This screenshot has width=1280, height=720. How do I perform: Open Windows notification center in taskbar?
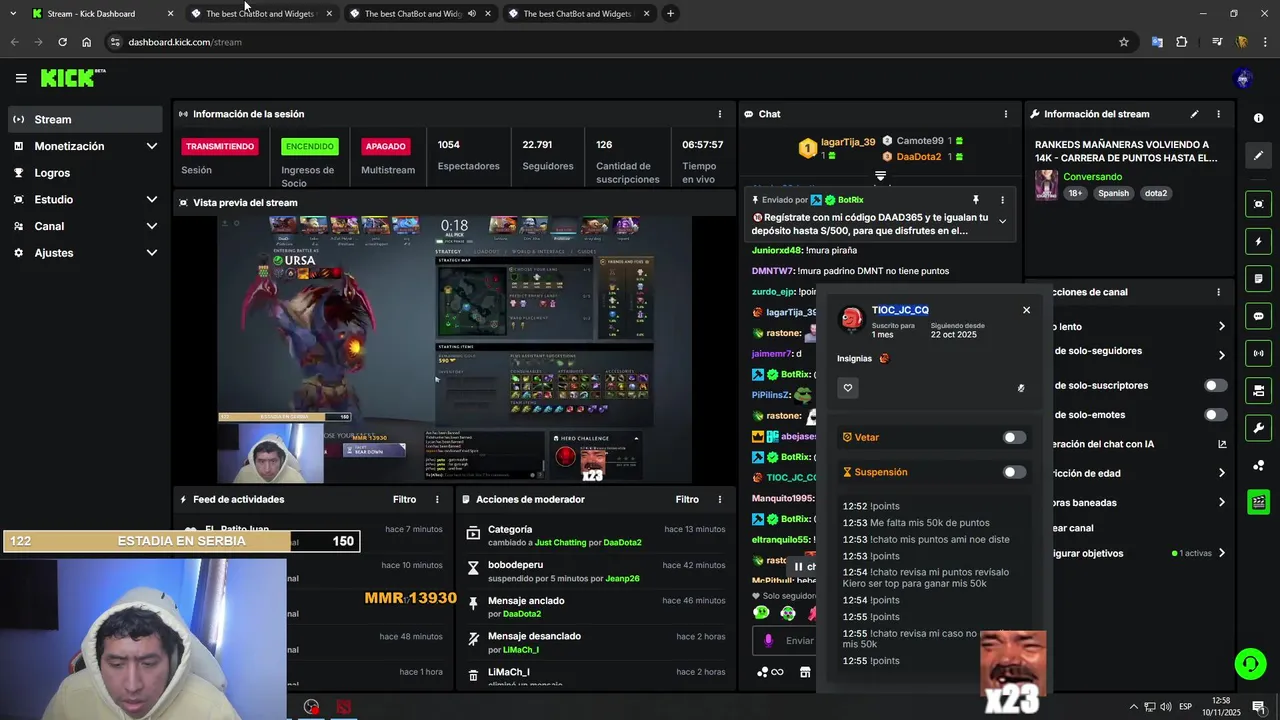[x=1258, y=707]
